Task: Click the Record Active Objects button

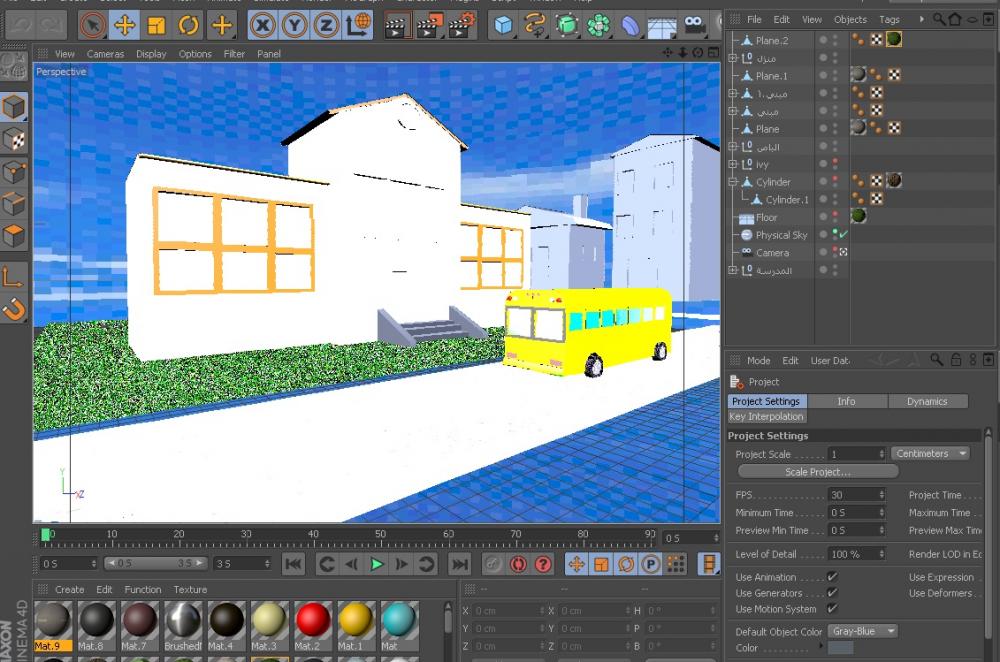Action: [493, 564]
